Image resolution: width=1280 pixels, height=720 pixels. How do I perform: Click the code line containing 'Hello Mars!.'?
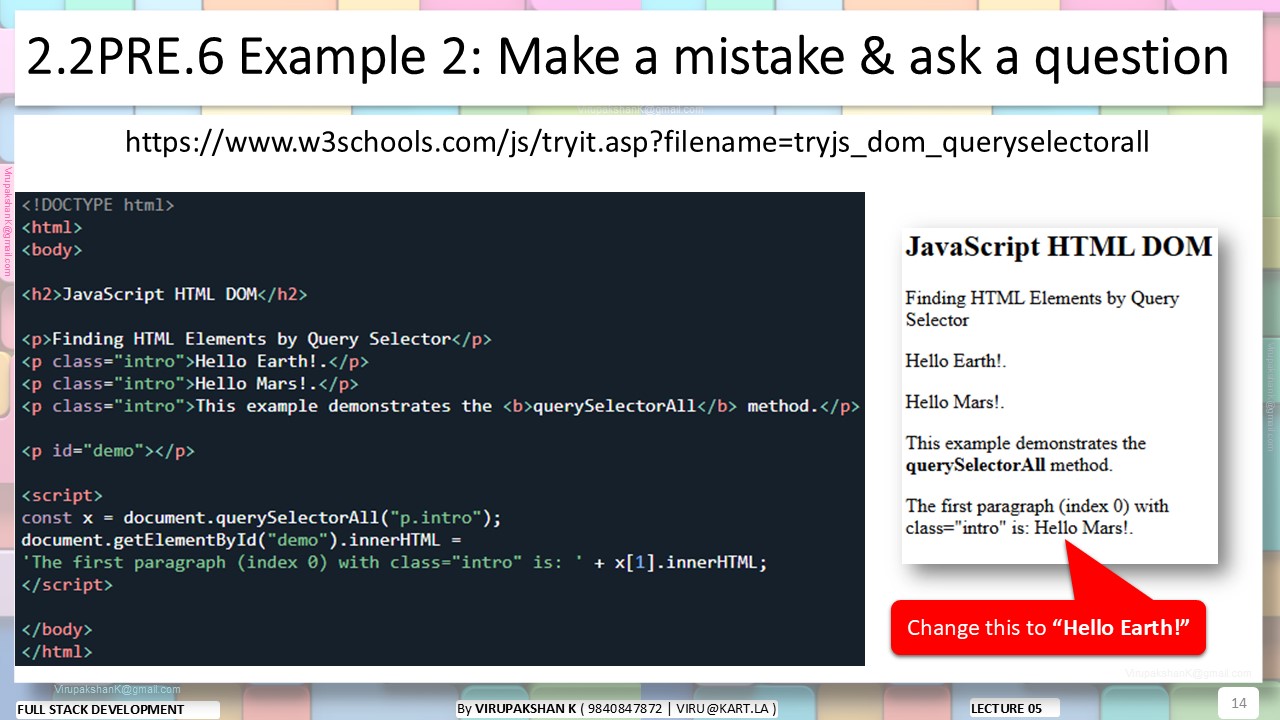tap(190, 384)
